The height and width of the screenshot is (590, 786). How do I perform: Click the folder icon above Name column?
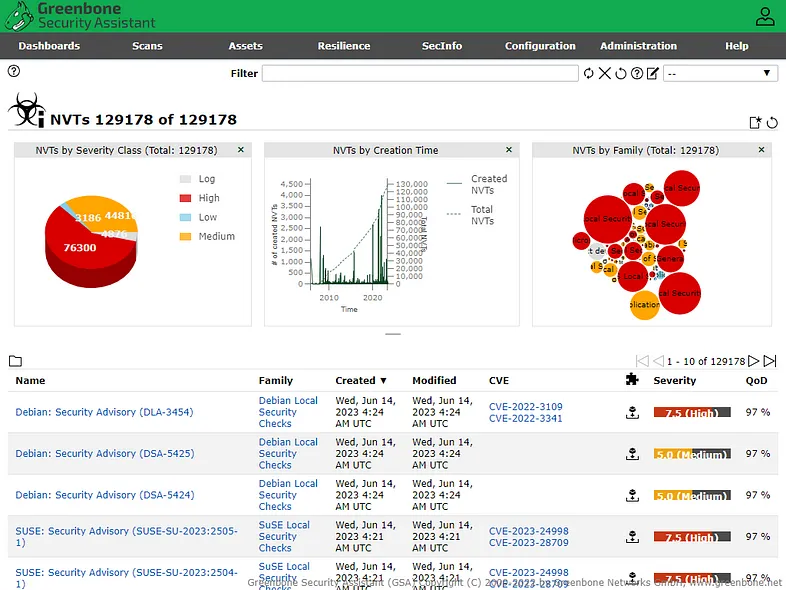tap(16, 361)
